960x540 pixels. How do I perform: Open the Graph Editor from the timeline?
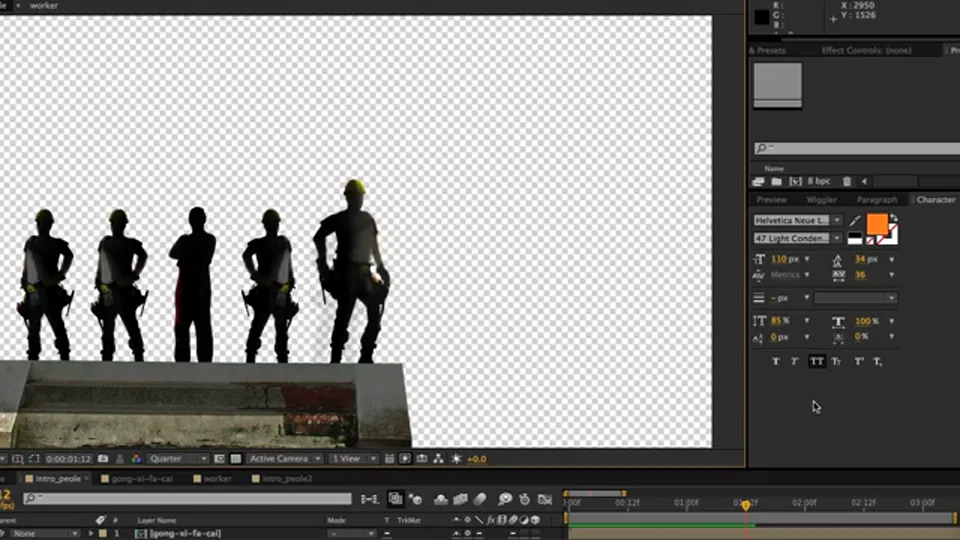click(545, 500)
